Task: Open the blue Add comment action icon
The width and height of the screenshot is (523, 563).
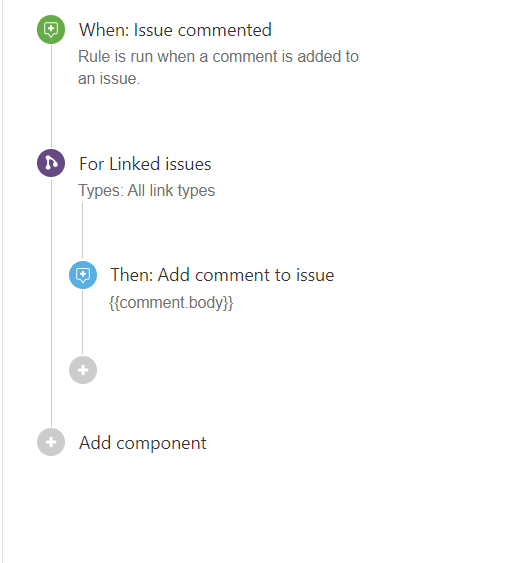Action: (83, 275)
